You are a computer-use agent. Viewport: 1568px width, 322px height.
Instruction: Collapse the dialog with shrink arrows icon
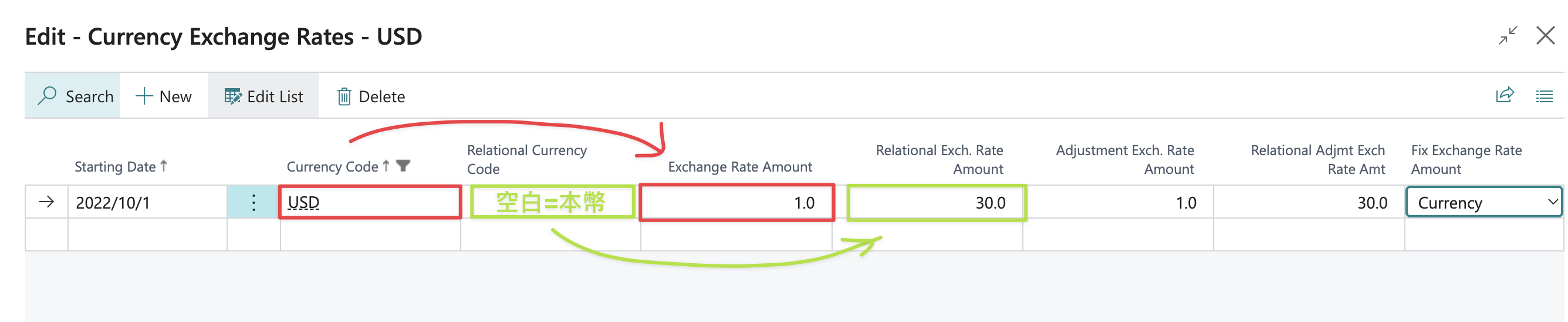point(1508,35)
